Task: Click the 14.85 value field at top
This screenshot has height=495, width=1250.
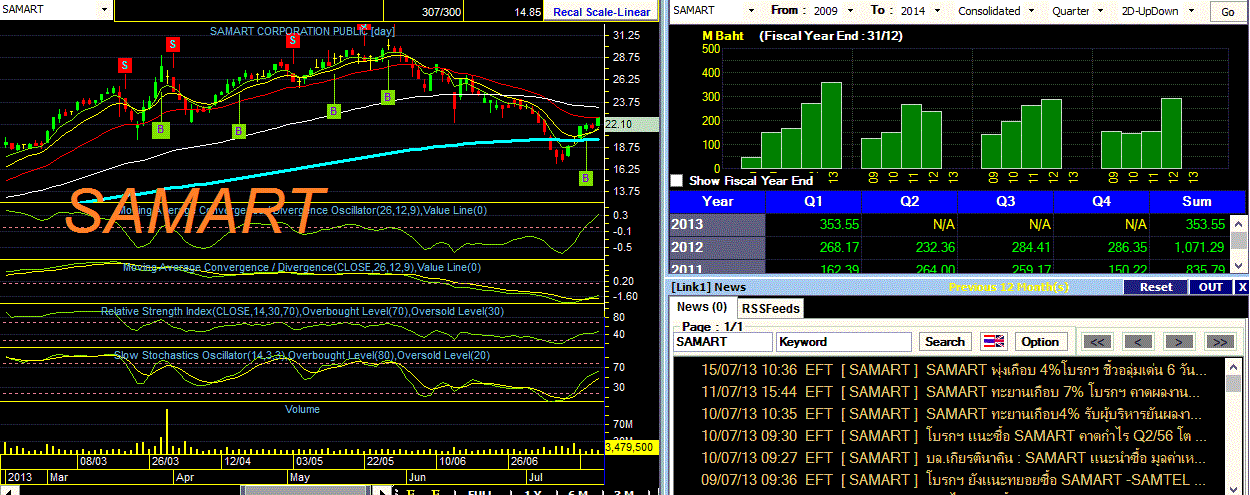Action: coord(505,12)
